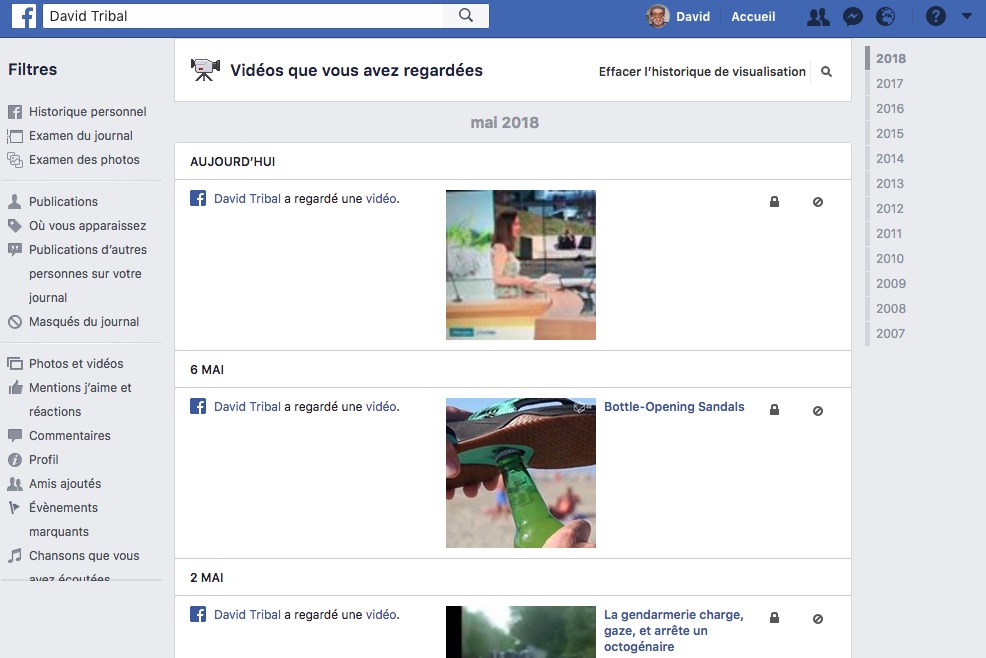Jump to year 2012 in timeline
The width and height of the screenshot is (986, 658).
(x=890, y=209)
